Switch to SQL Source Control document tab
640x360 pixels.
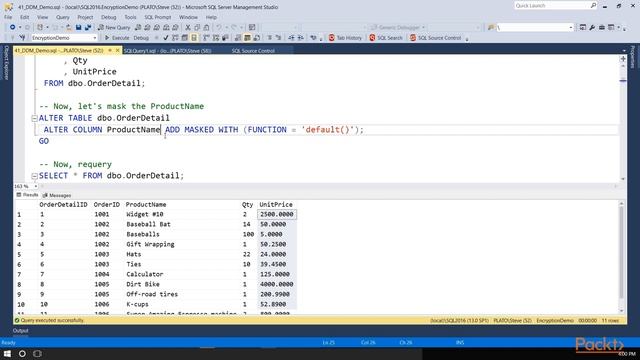click(x=253, y=51)
